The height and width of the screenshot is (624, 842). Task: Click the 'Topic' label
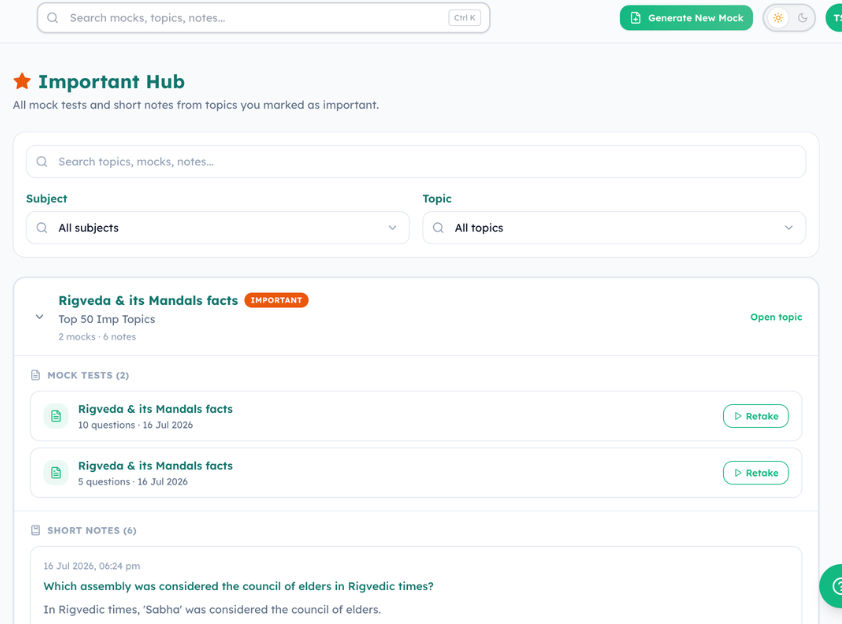click(437, 199)
